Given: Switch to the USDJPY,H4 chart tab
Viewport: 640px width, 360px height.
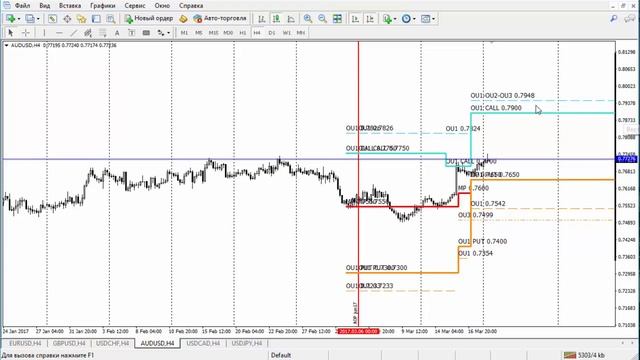Looking at the screenshot, I should point(247,343).
